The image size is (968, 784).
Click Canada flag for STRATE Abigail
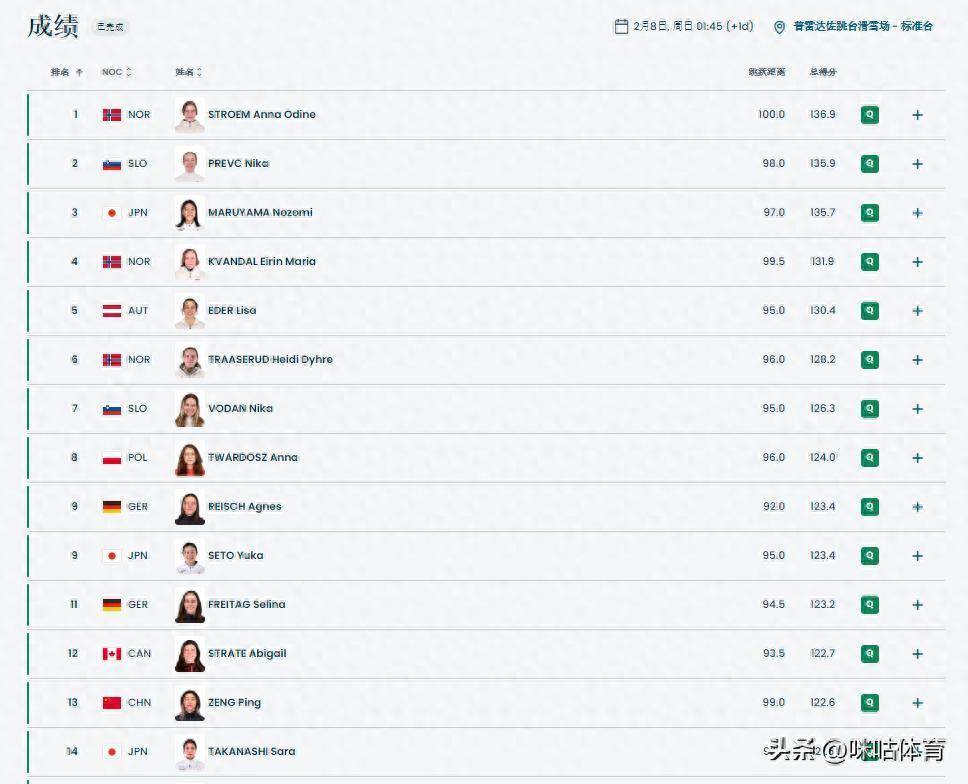112,654
